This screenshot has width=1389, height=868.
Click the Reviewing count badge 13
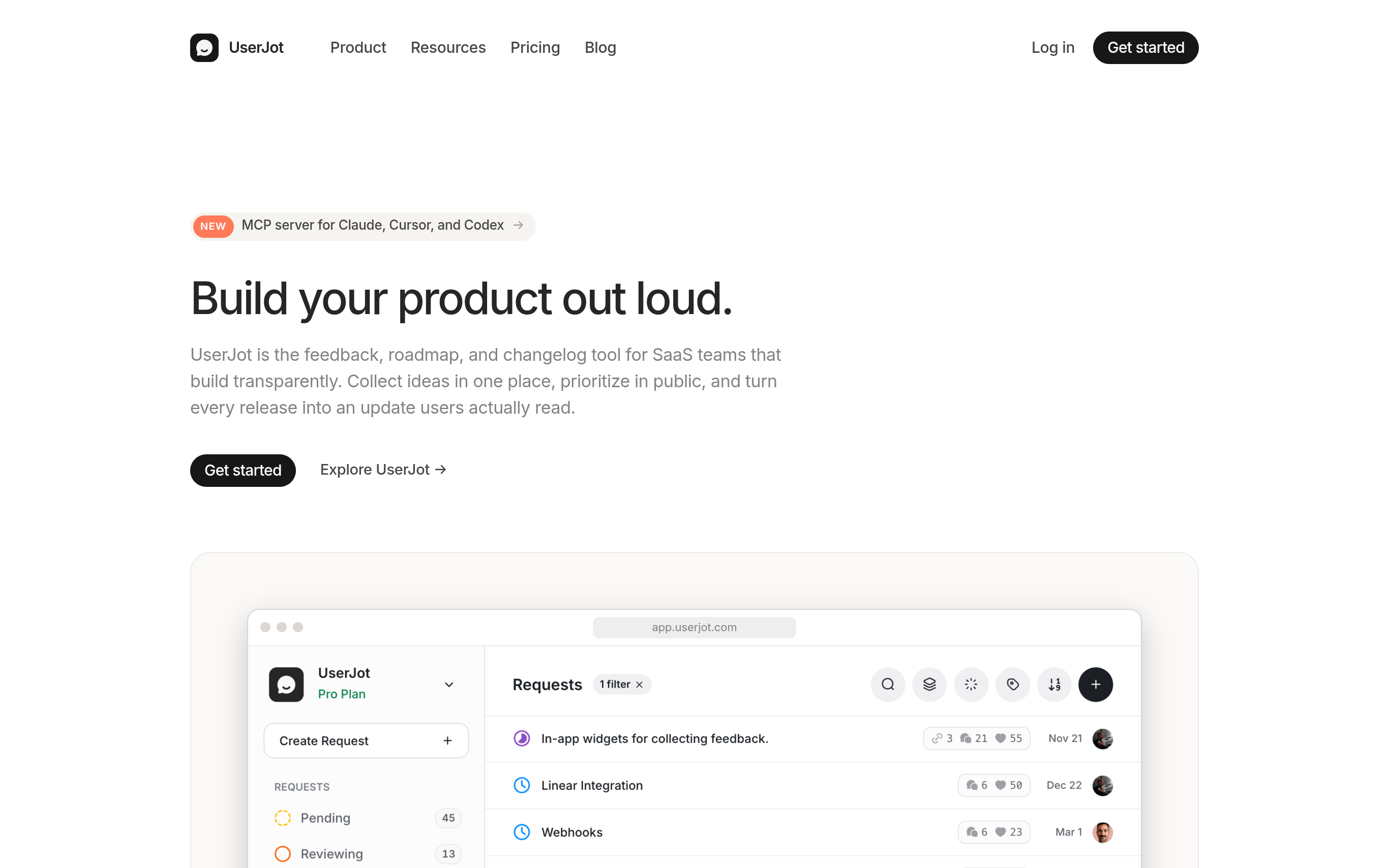448,853
